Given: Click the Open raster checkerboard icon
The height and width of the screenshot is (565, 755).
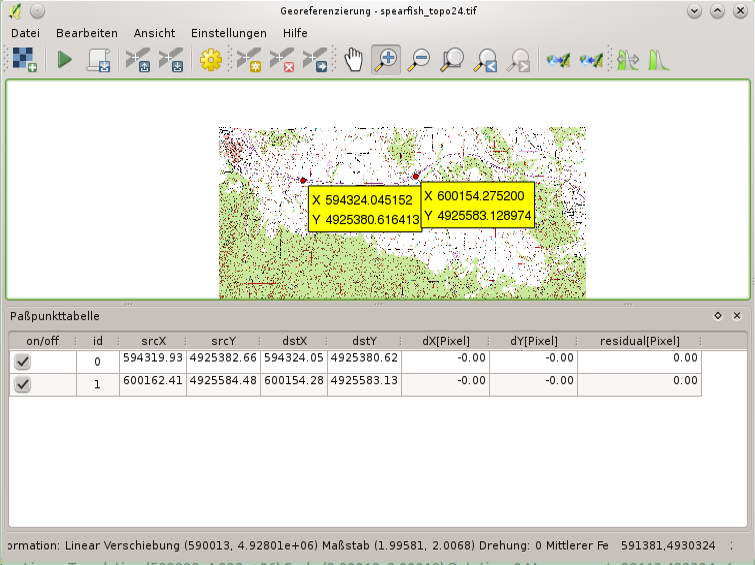Looking at the screenshot, I should coord(24,60).
